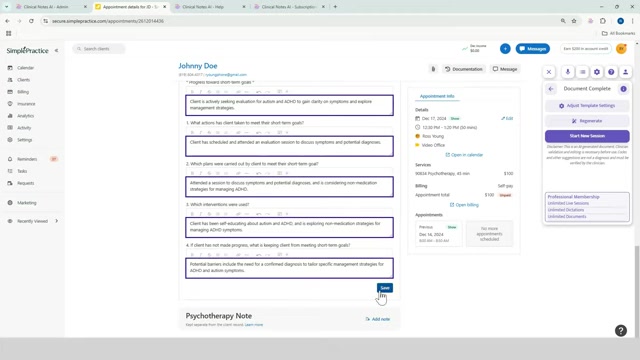Image resolution: width=640 pixels, height=360 pixels.
Task: Go back from Document Complete
Action: (551, 89)
